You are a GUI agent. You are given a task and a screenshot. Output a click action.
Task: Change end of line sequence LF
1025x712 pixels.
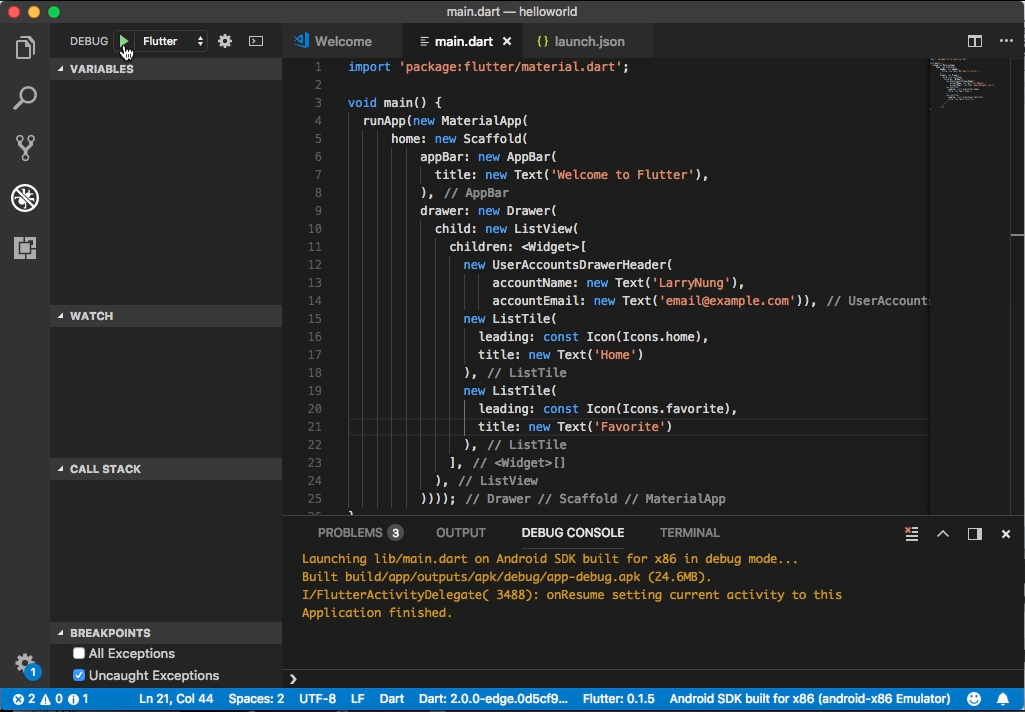click(358, 699)
